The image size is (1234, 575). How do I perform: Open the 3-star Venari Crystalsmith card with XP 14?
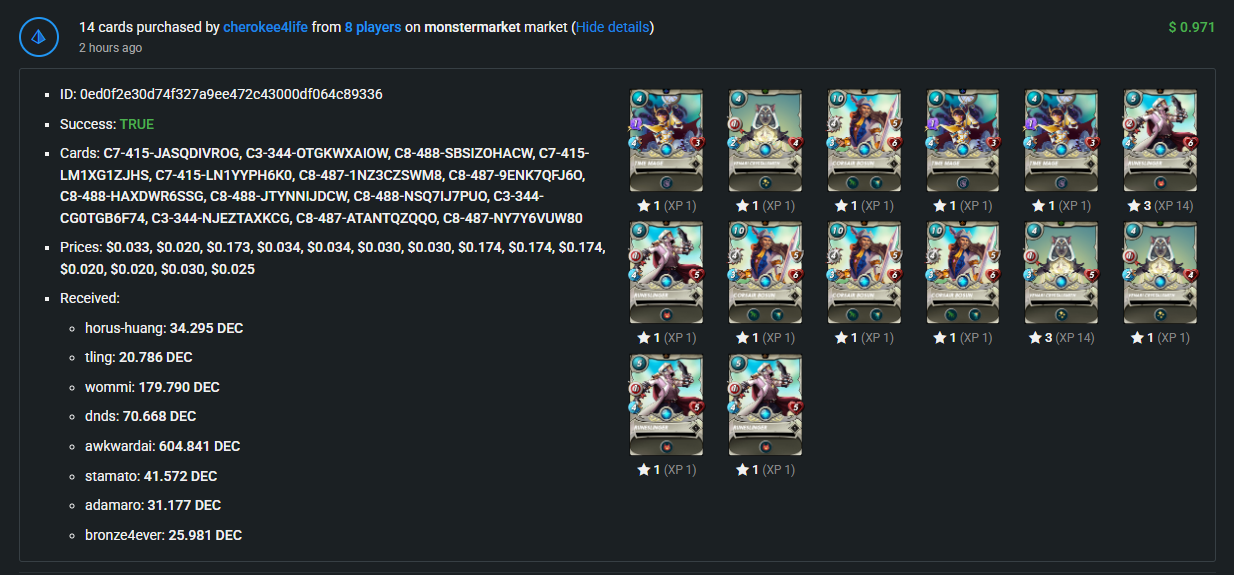point(1062,272)
